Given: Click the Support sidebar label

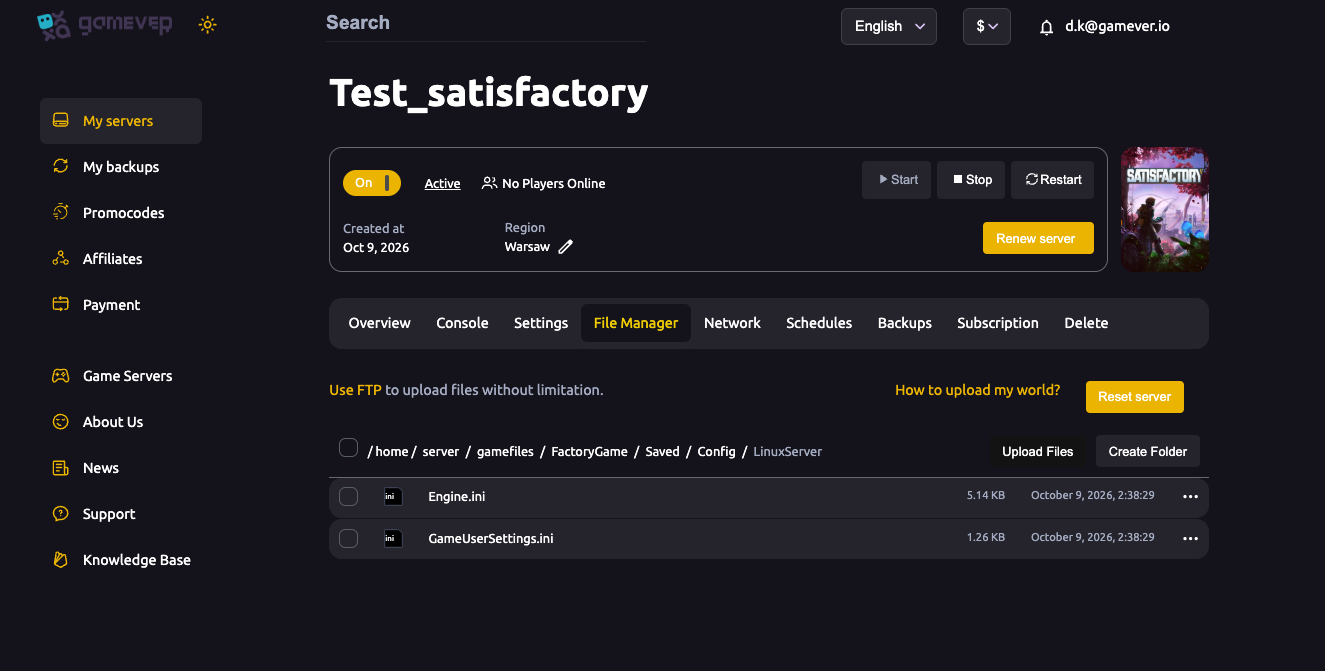Looking at the screenshot, I should (x=109, y=514).
